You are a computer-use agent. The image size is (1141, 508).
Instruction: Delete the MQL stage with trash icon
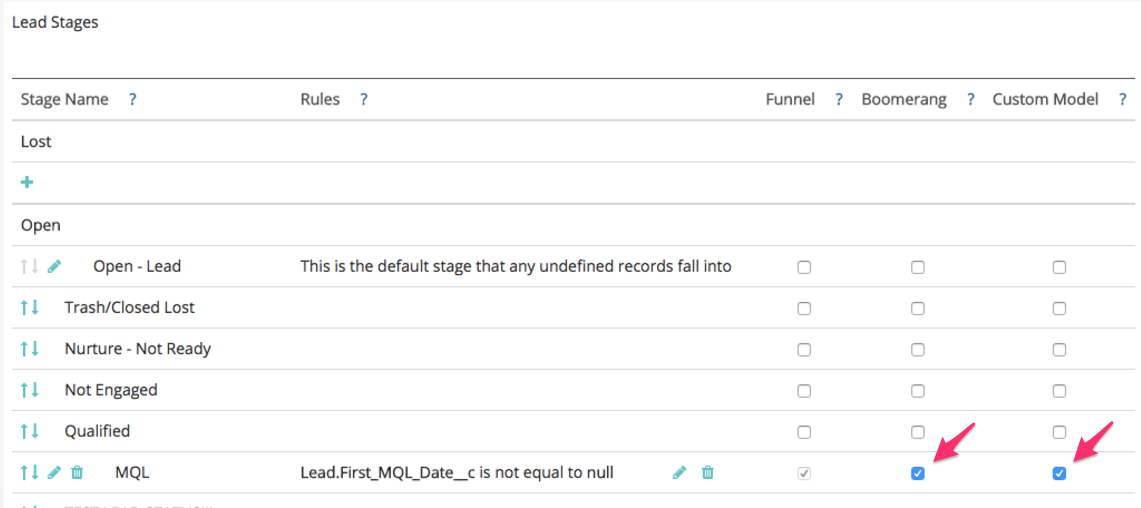point(78,473)
